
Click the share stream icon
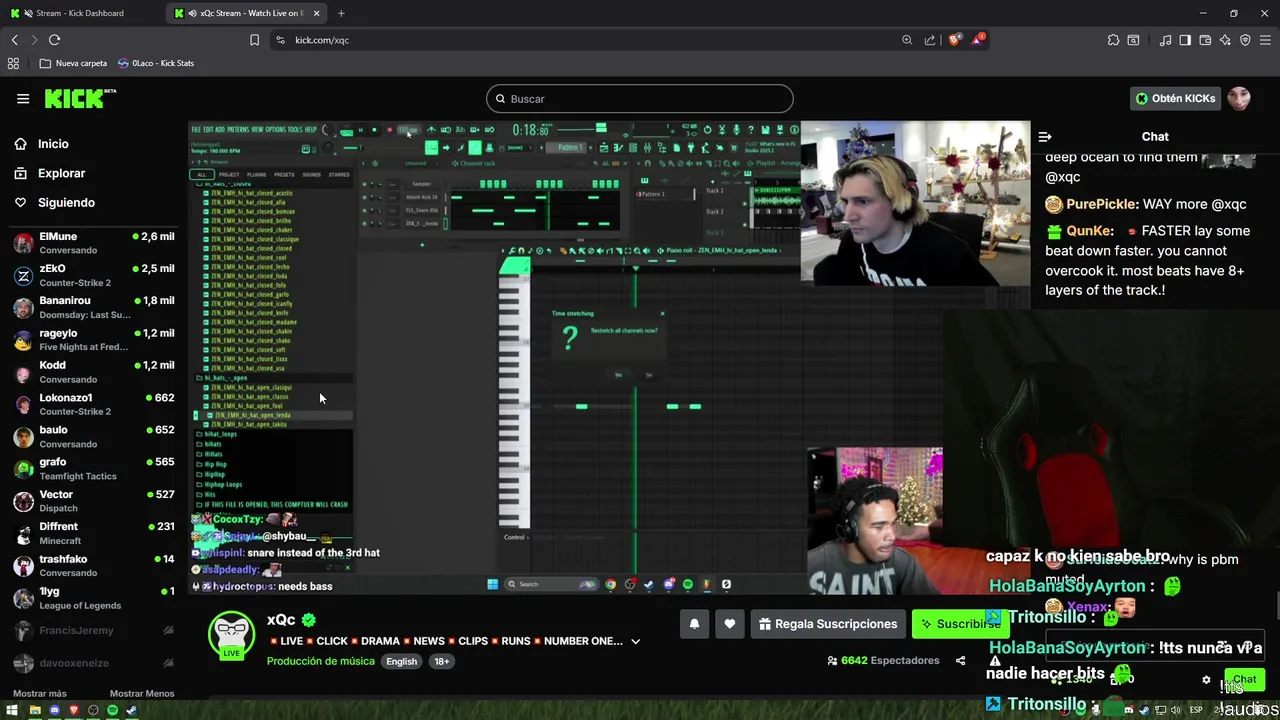tap(960, 661)
